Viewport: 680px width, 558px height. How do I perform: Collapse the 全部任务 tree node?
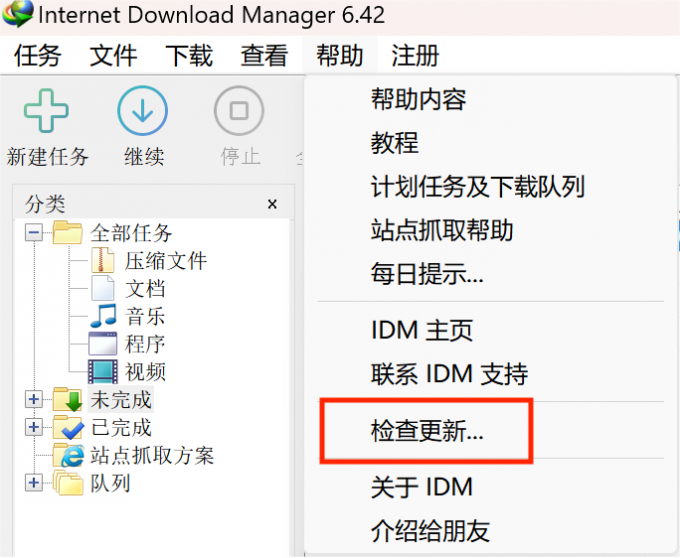click(x=34, y=233)
